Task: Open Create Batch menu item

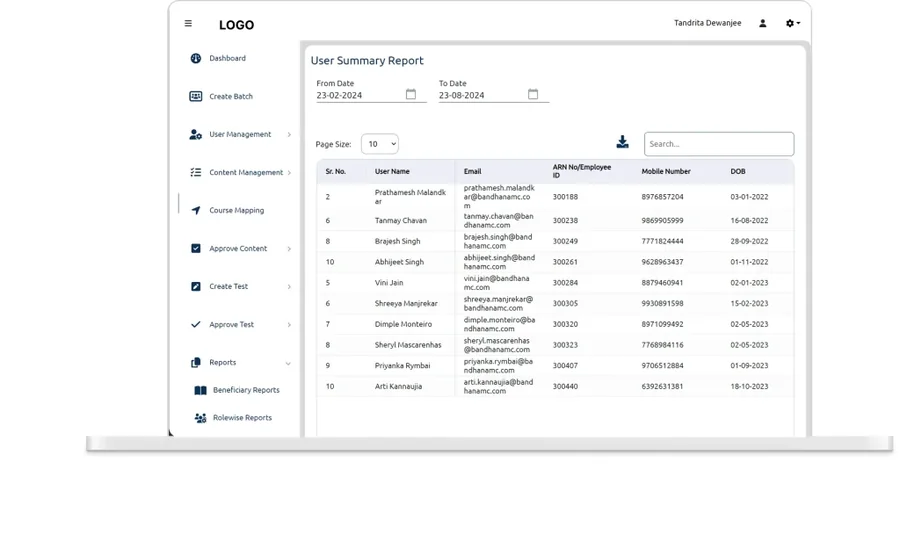Action: click(231, 96)
